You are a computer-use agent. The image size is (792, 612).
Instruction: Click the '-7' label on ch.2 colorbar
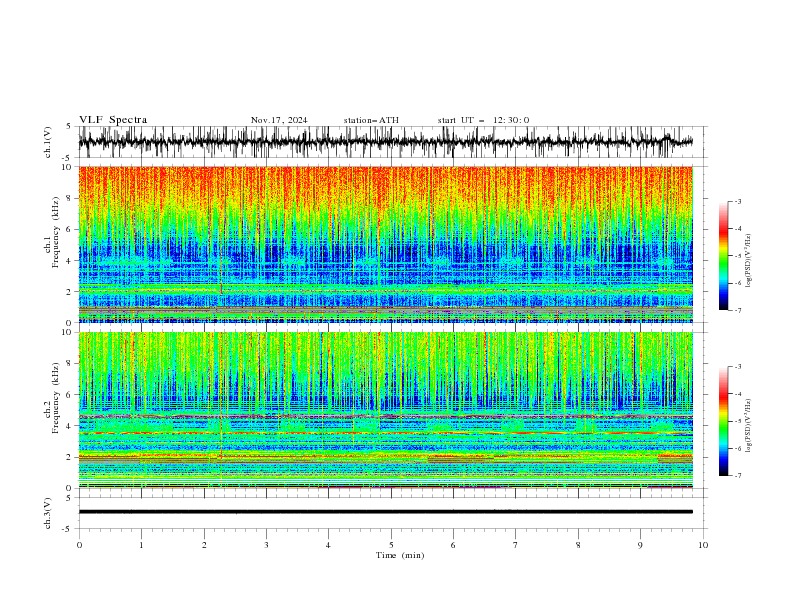pos(737,476)
